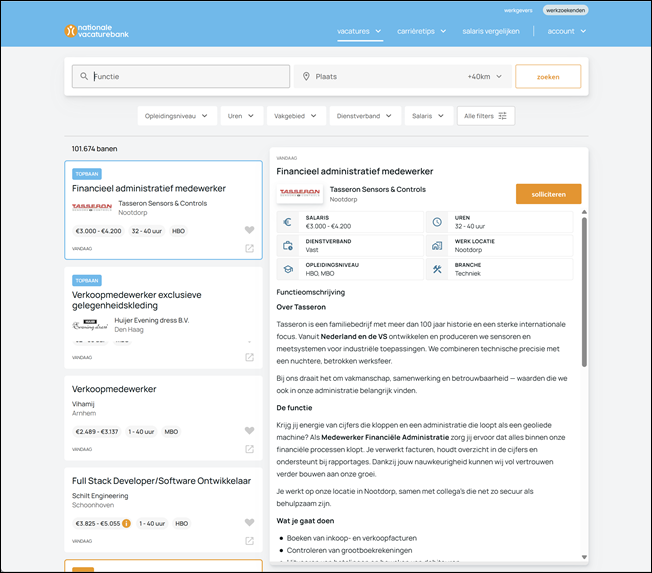Open the +40km distance dropdown
Screen dimensions: 652x573
485,77
